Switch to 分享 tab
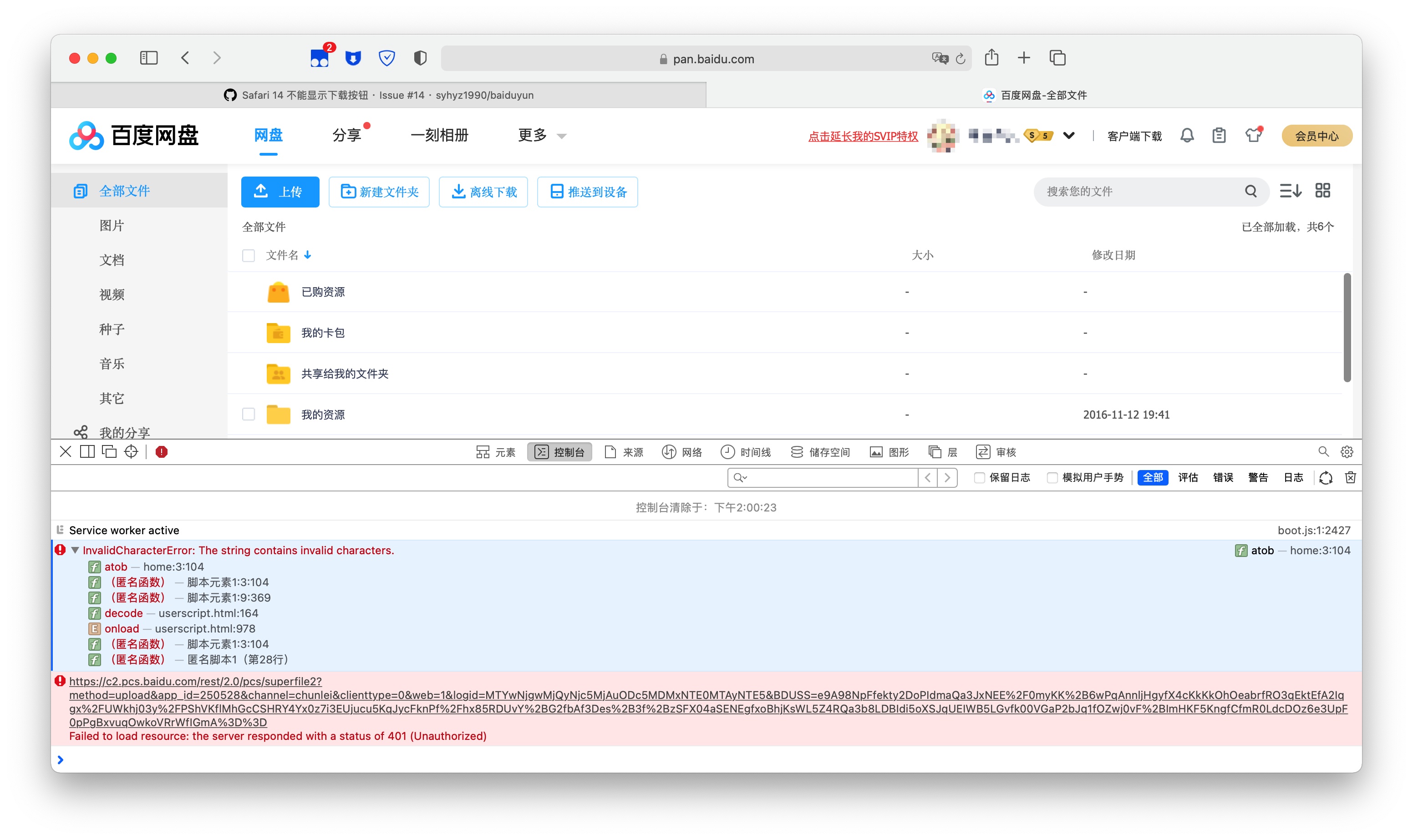This screenshot has height=840, width=1413. pos(346,135)
